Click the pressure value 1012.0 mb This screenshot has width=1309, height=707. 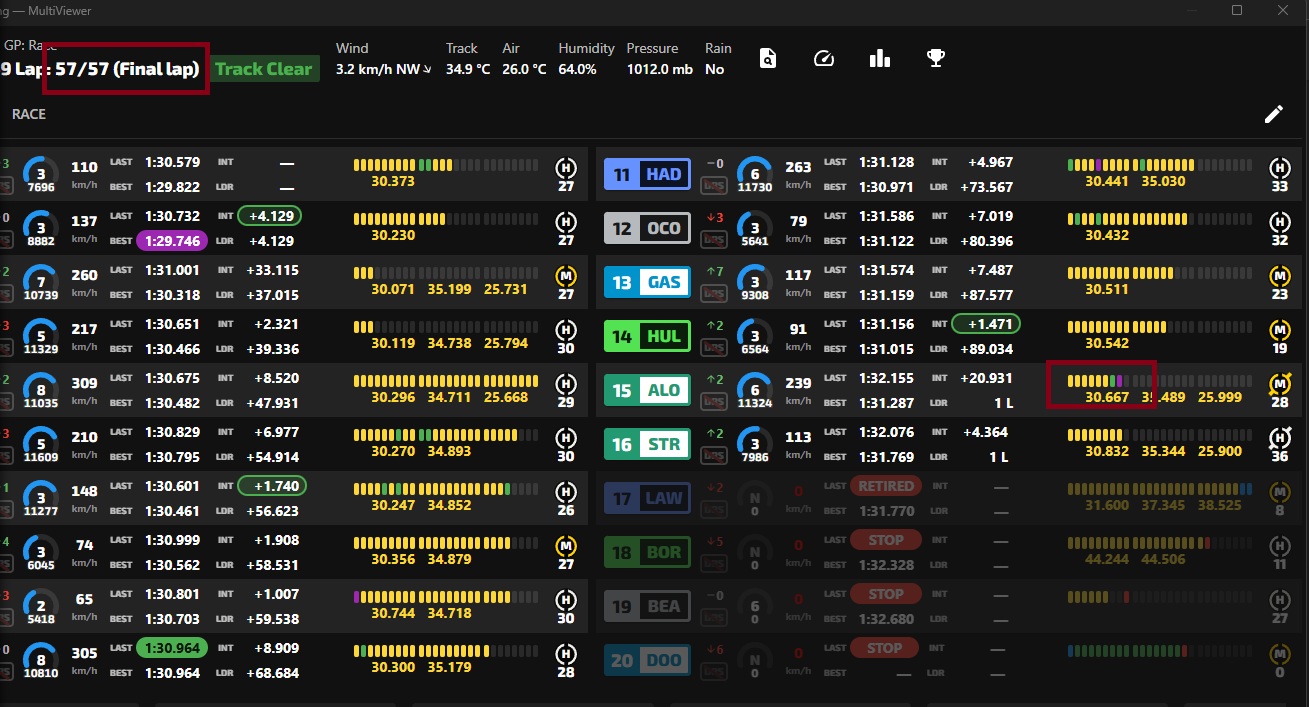pyautogui.click(x=660, y=70)
